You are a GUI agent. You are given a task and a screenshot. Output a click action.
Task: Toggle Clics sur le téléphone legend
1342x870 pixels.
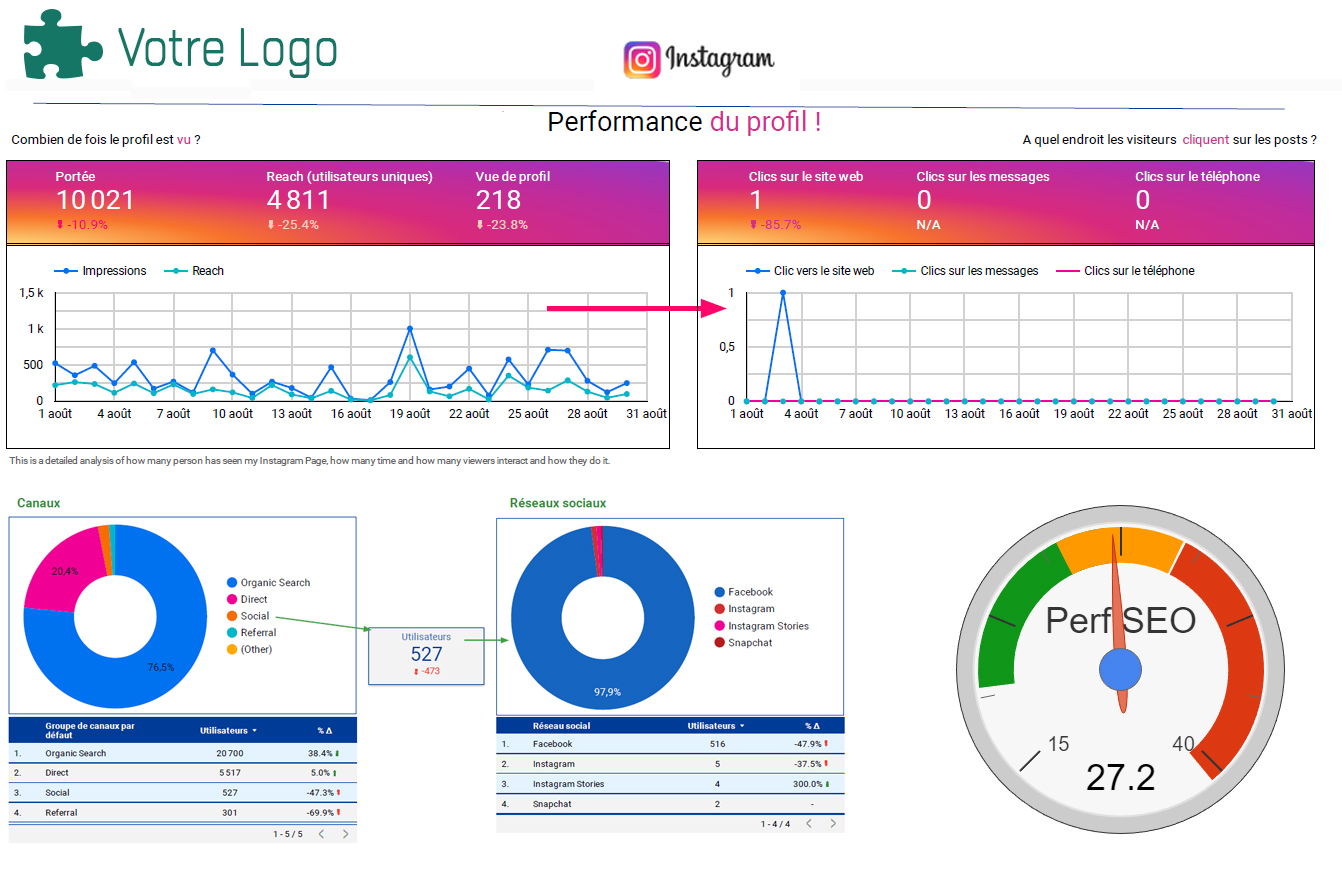pos(1125,271)
